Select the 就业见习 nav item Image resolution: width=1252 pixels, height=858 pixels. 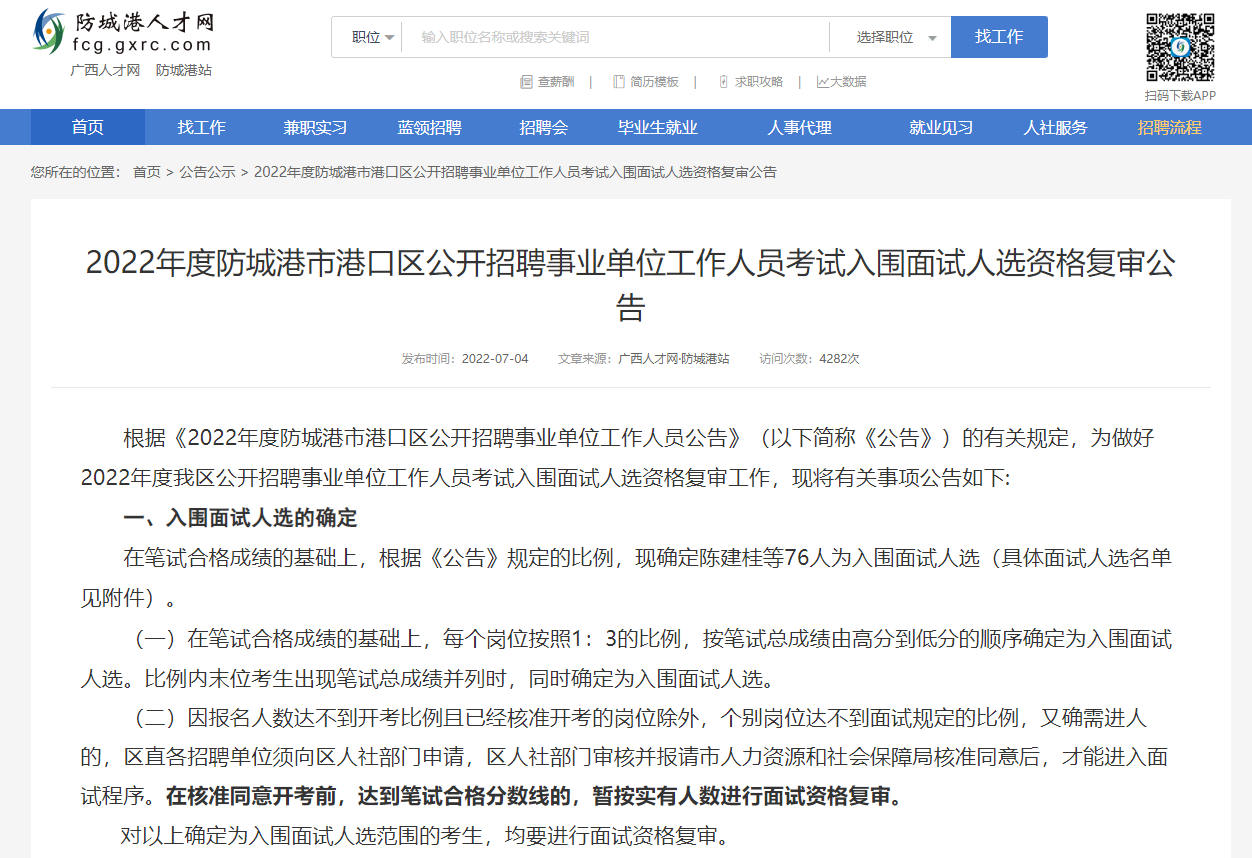[941, 127]
